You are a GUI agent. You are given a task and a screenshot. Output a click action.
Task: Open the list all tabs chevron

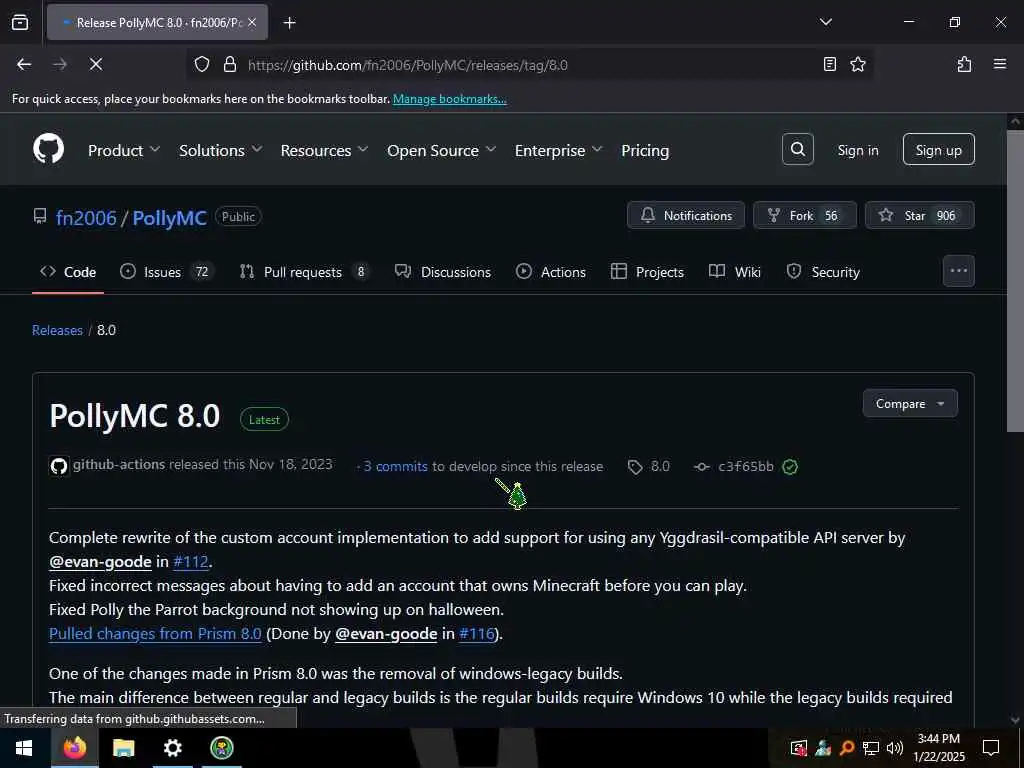click(x=825, y=22)
